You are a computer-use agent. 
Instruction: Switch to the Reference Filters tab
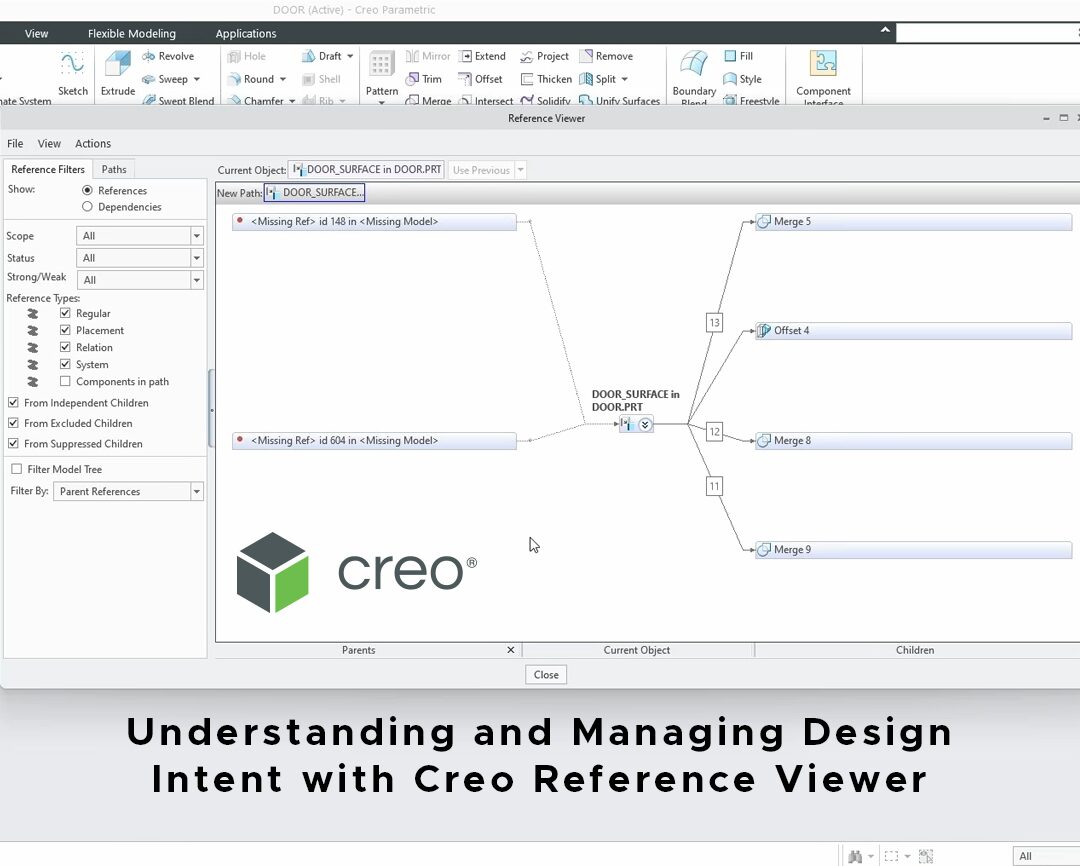pos(48,169)
